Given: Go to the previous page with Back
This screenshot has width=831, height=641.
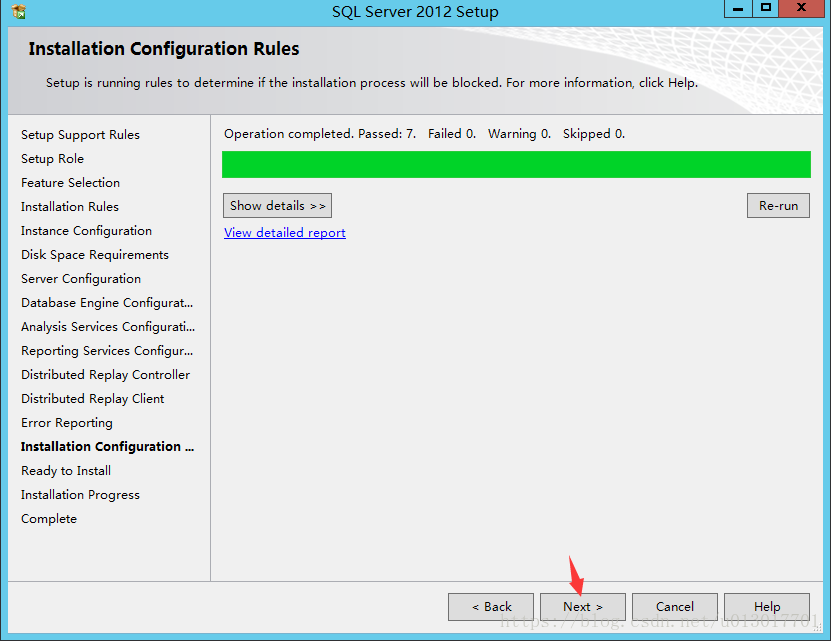Looking at the screenshot, I should 491,607.
